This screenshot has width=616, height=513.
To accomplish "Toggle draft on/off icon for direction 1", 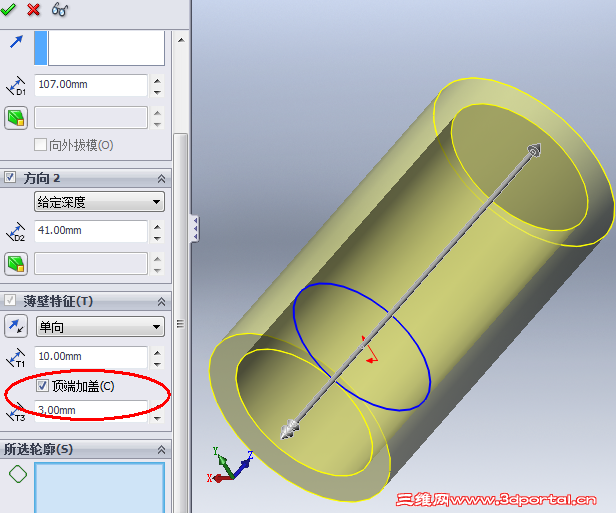I will tap(16, 118).
